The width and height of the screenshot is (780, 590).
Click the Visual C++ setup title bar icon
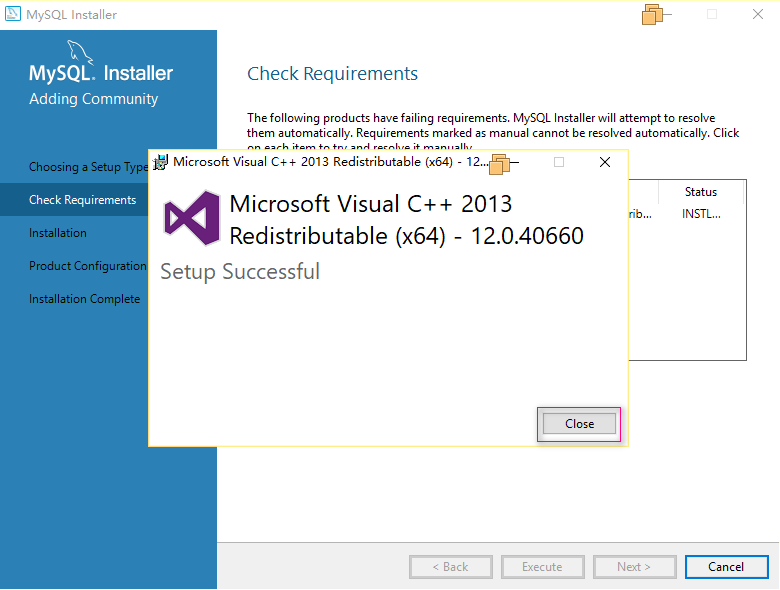coord(160,162)
